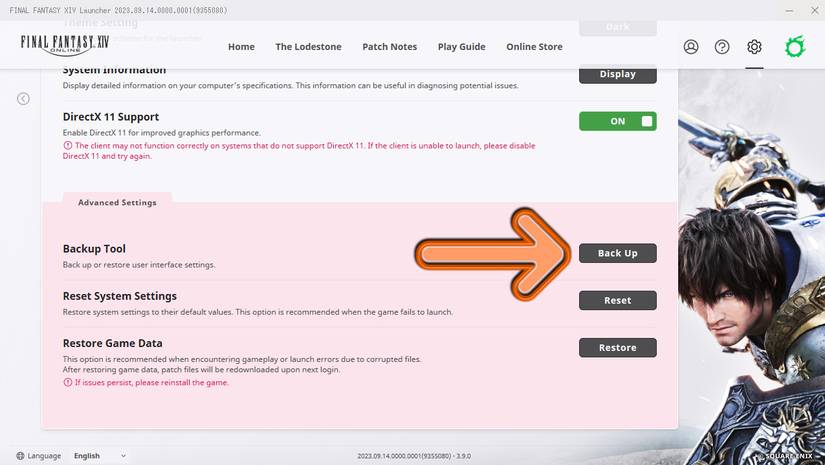Visit the Online Store
This screenshot has width=825, height=465.
point(534,47)
